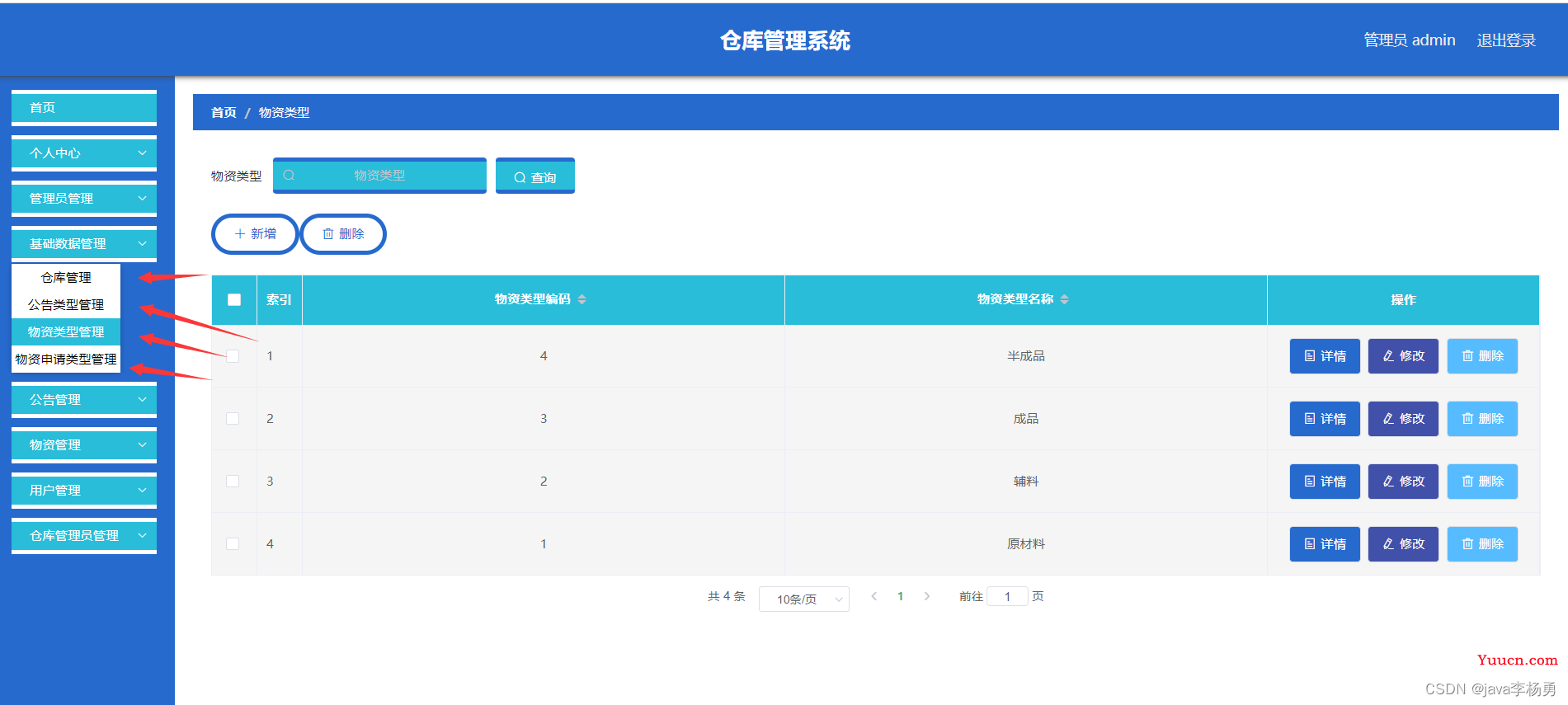Delete the 成品 row

pyautogui.click(x=1482, y=419)
